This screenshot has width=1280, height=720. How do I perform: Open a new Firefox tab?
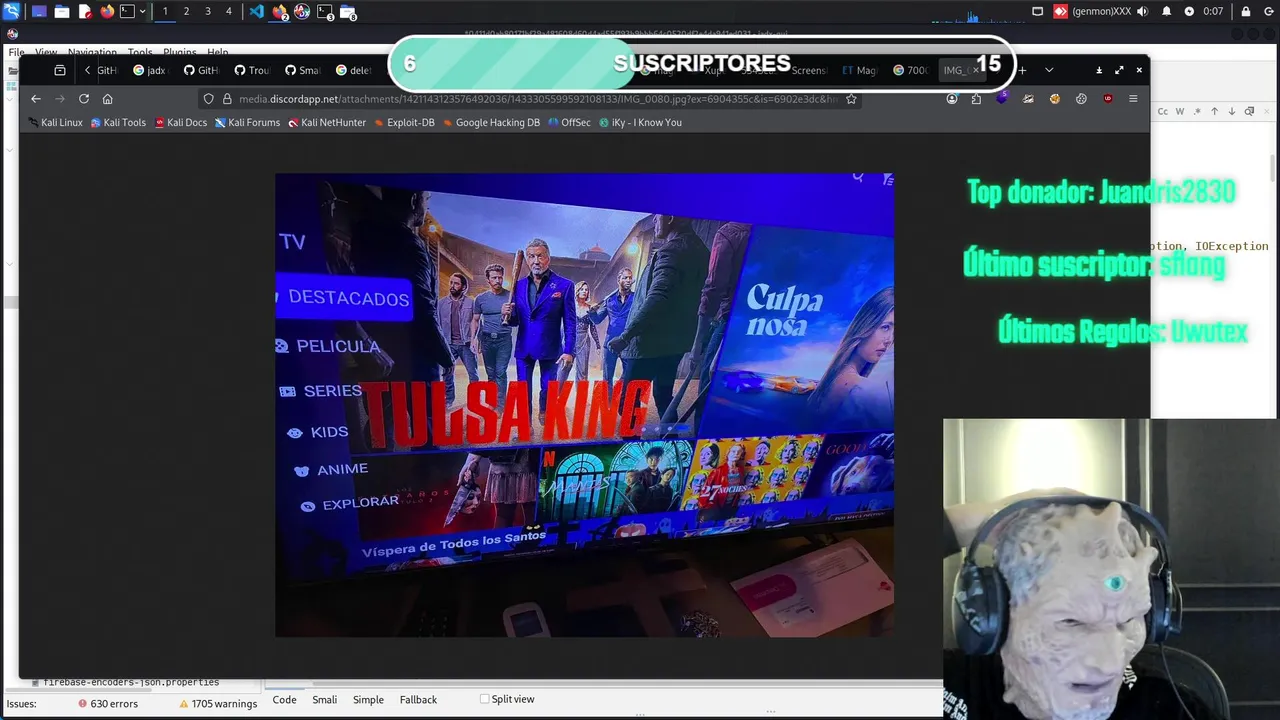coord(1022,70)
